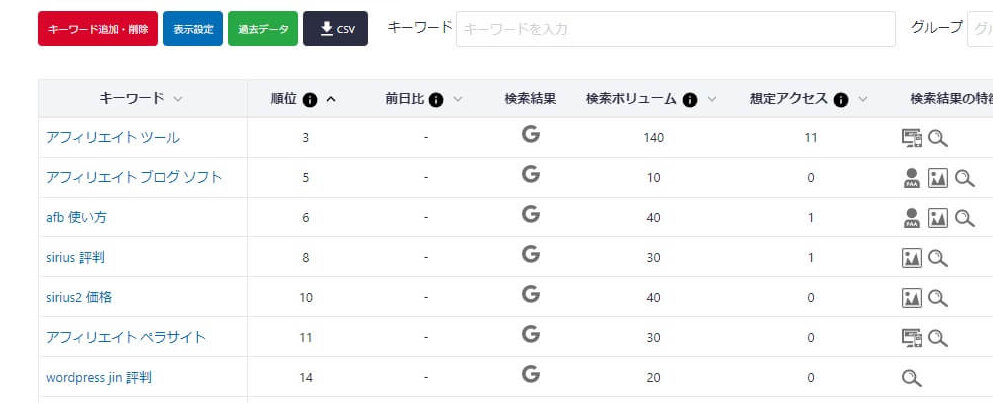
Task: Expand the キーワード column sort chevron
Action: tap(178, 99)
